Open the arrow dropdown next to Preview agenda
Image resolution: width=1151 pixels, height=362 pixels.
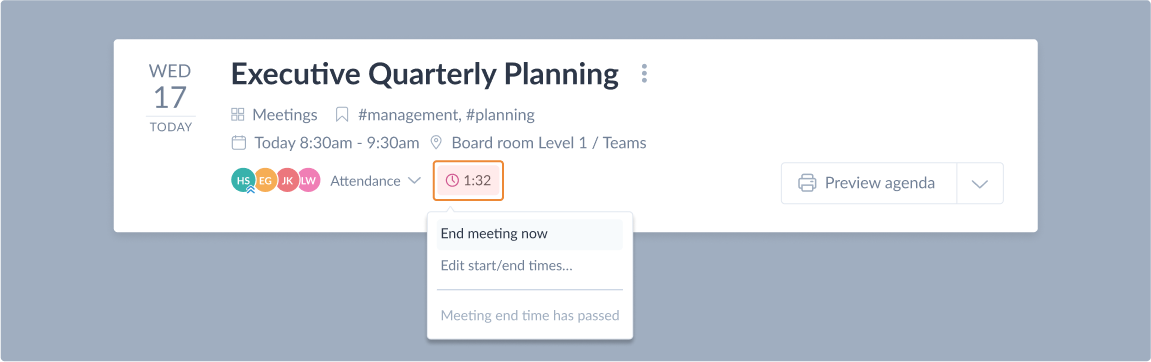[980, 183]
